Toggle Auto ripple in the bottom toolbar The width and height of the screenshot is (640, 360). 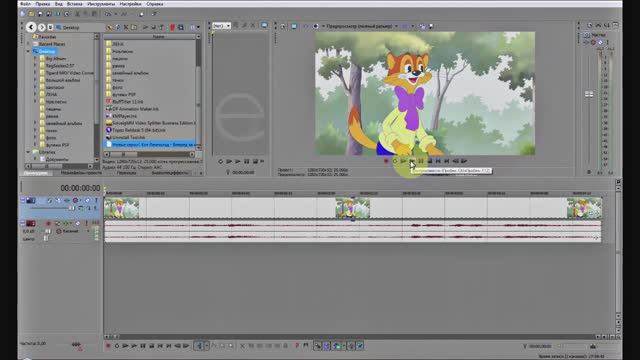point(337,346)
